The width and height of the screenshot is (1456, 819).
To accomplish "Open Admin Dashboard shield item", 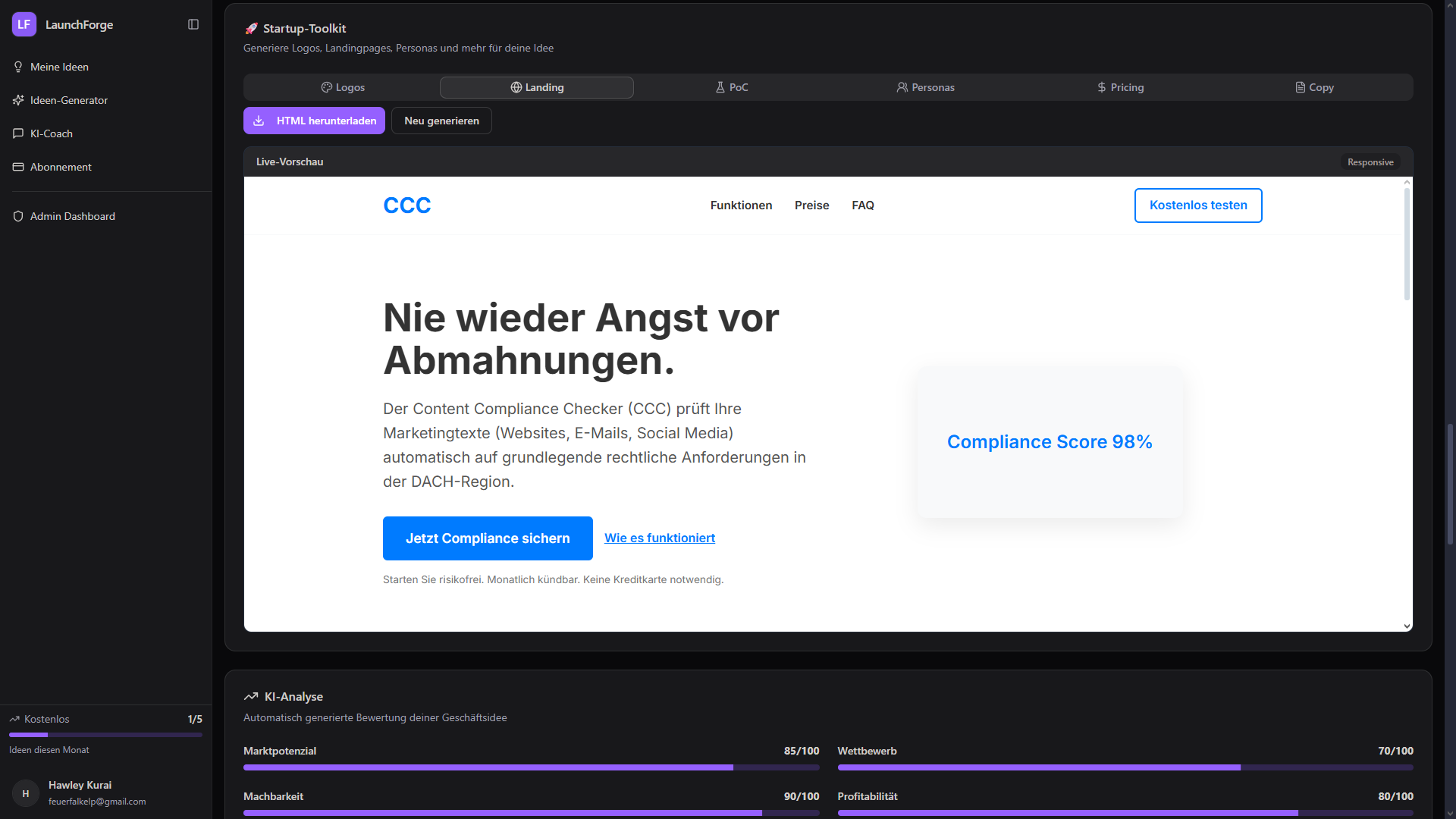I will click(72, 216).
